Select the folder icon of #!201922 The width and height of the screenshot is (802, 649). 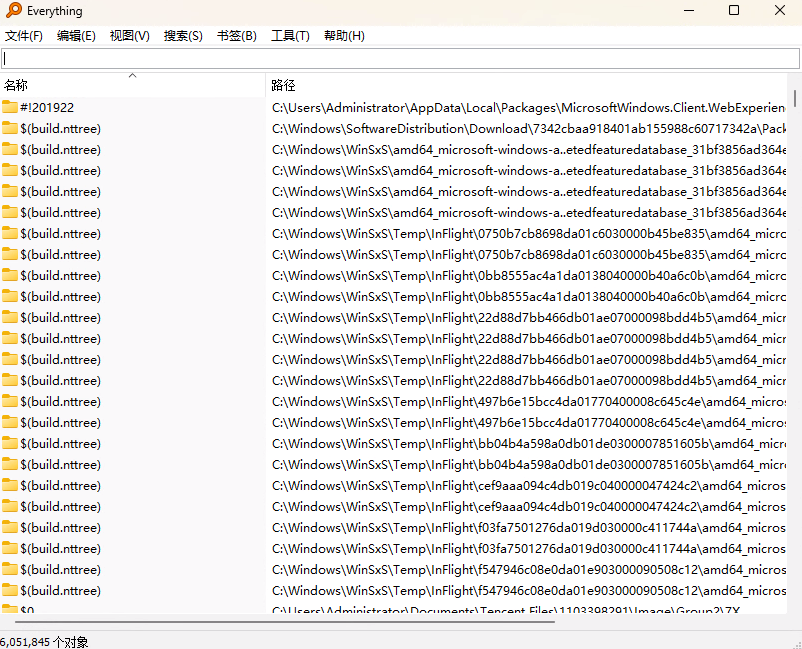[10, 107]
